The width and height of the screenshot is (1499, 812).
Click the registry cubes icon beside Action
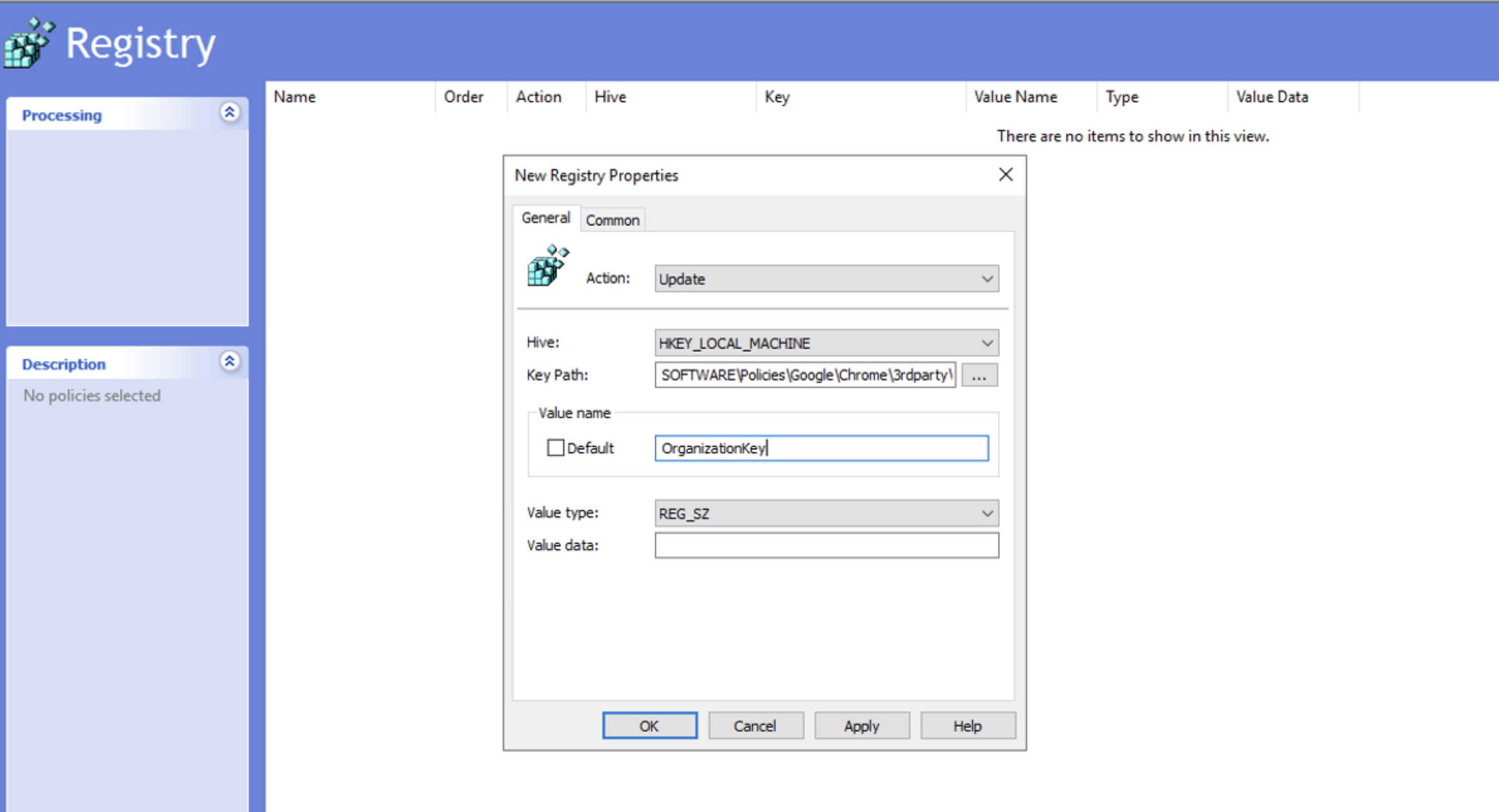pyautogui.click(x=547, y=265)
